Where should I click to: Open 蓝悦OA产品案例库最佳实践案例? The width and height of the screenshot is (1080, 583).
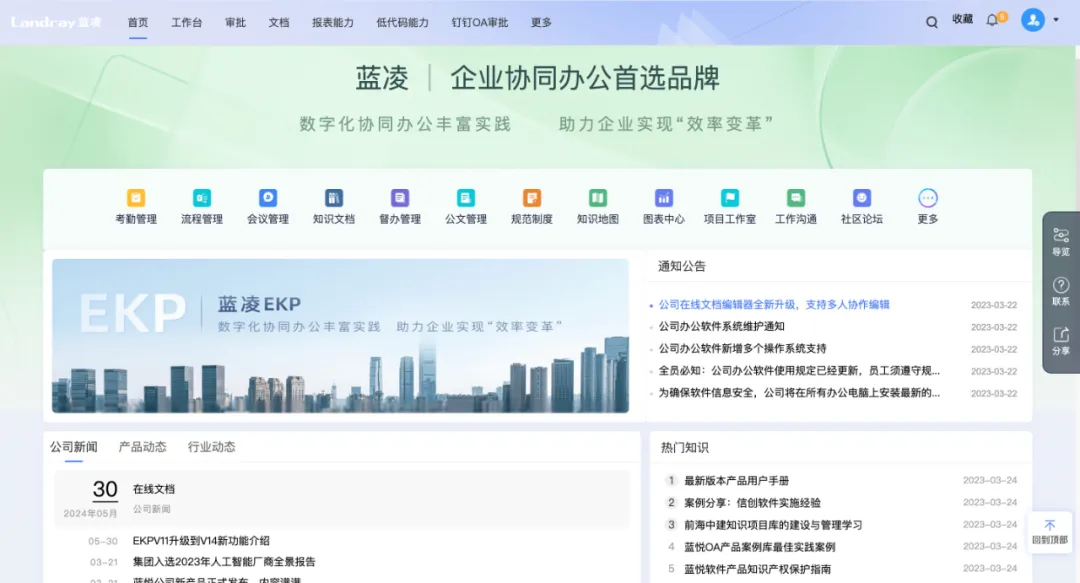point(759,547)
